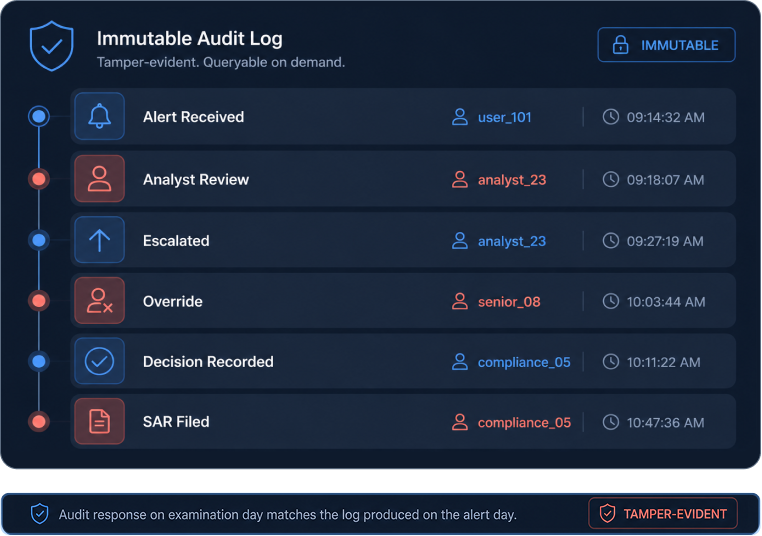
Task: Click the Alert Received label
Action: 193,117
